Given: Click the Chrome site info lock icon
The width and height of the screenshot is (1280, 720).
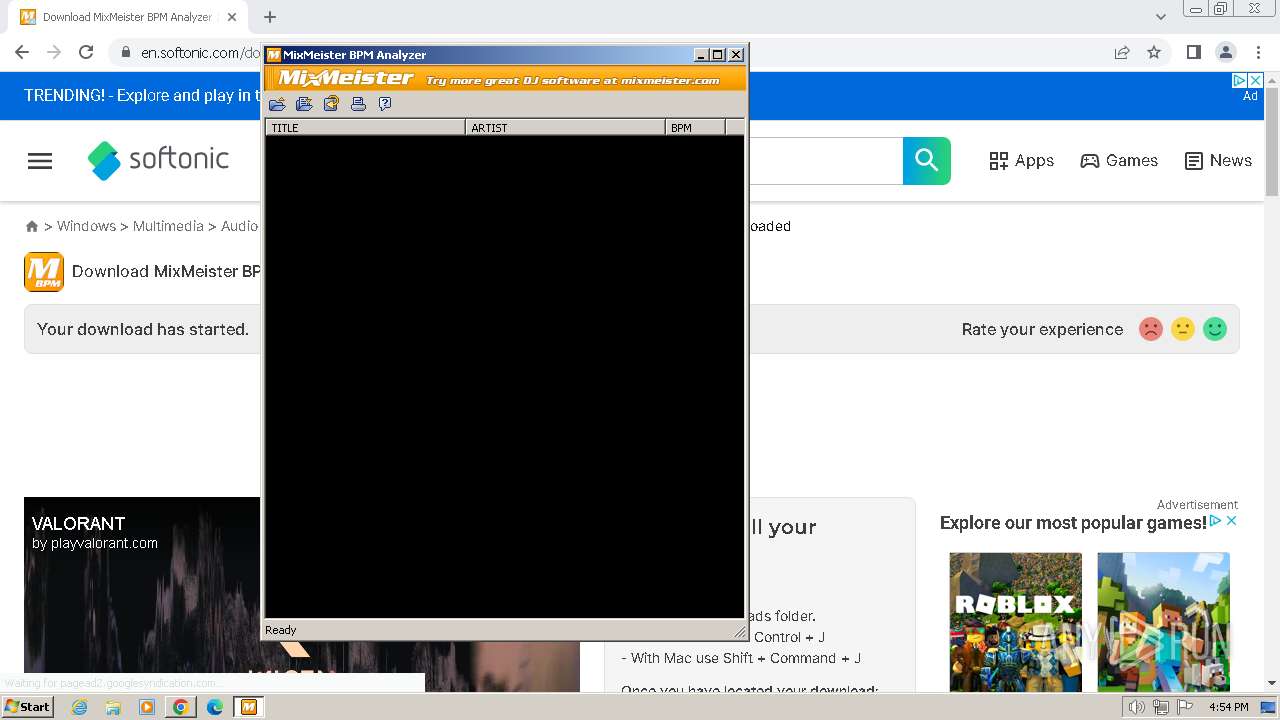Looking at the screenshot, I should tap(125, 53).
